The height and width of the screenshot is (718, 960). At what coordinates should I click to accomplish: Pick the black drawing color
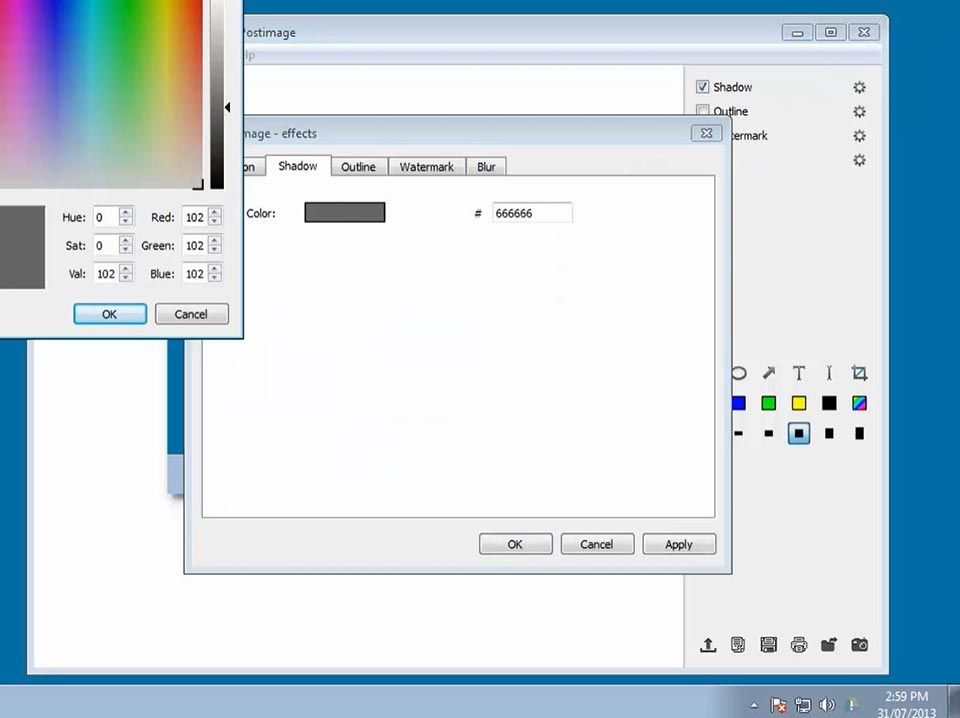point(829,403)
